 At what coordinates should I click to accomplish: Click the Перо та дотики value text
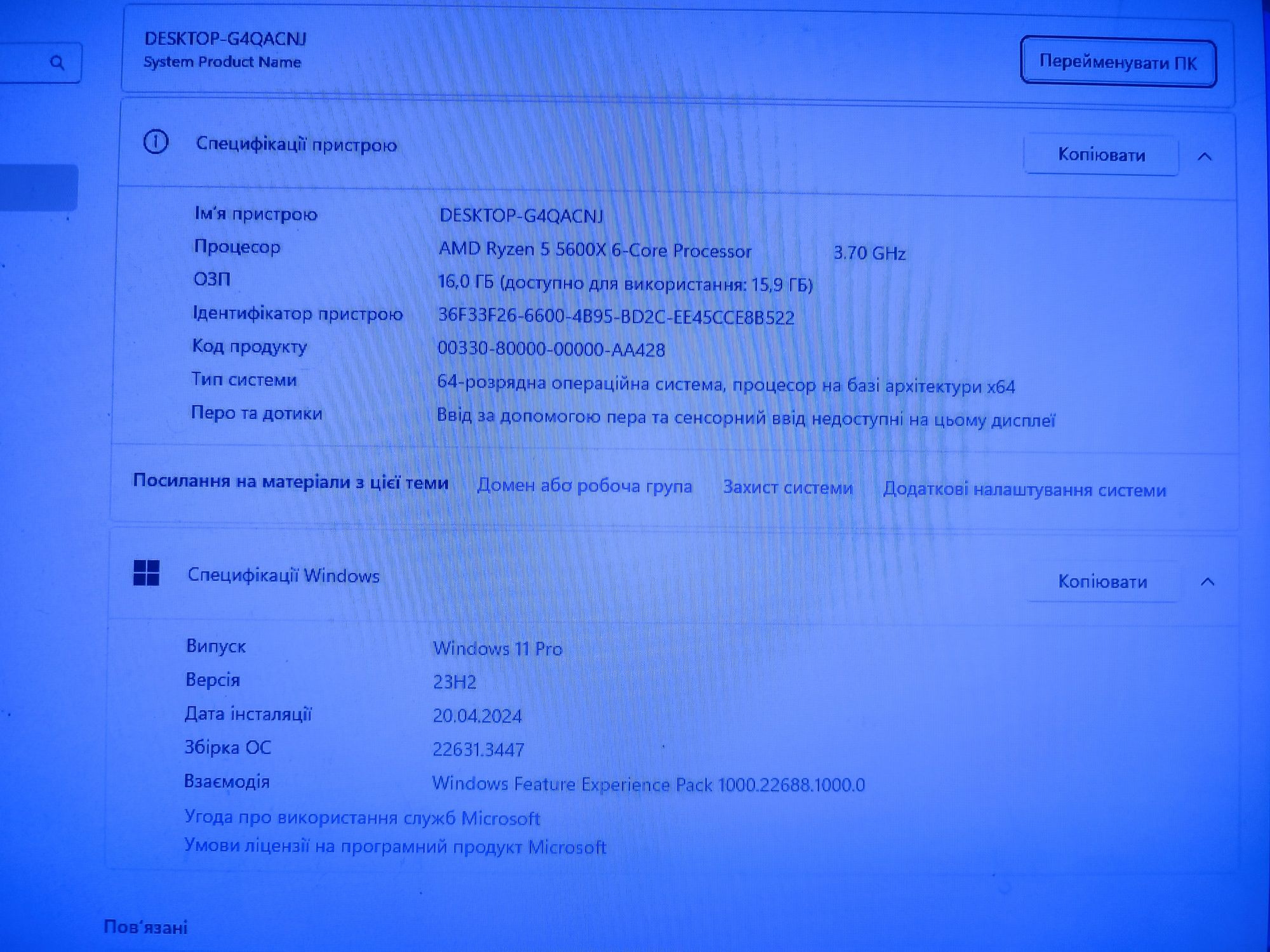(746, 418)
